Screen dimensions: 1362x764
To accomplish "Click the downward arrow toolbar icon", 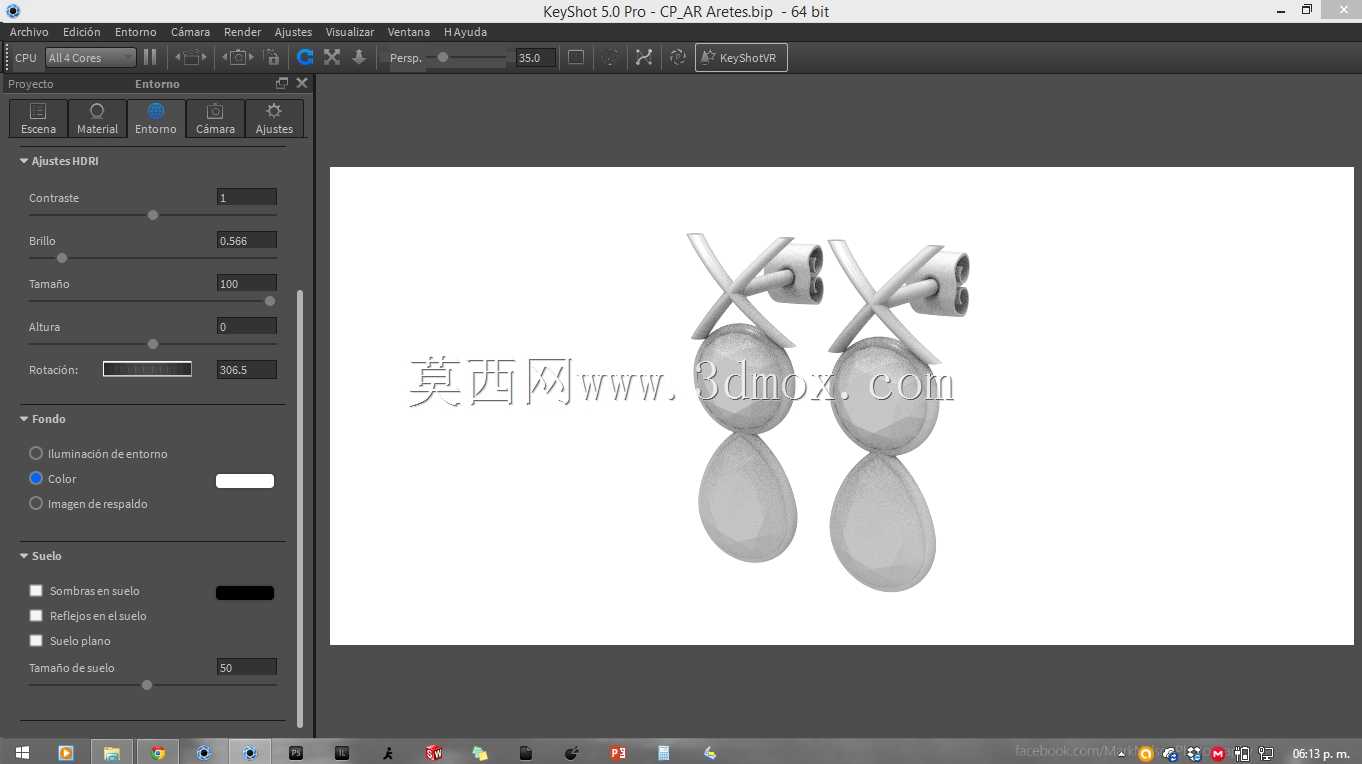I will (x=359, y=57).
